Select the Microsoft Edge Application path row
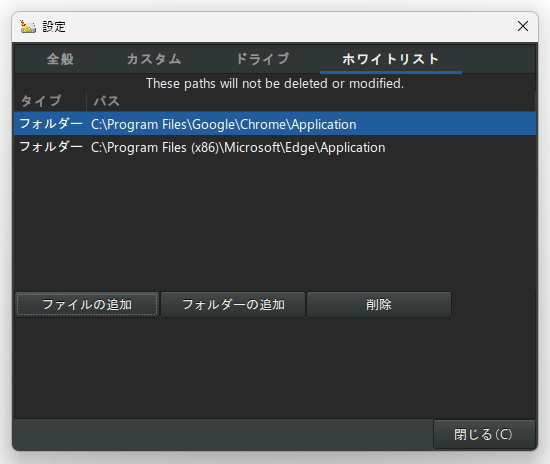 coord(275,147)
